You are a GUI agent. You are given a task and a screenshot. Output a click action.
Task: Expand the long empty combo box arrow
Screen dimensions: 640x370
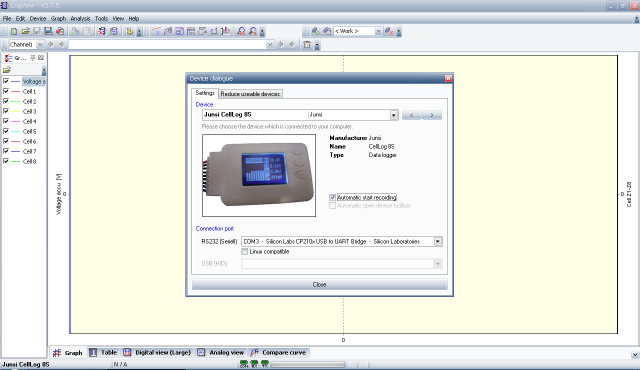tap(270, 44)
